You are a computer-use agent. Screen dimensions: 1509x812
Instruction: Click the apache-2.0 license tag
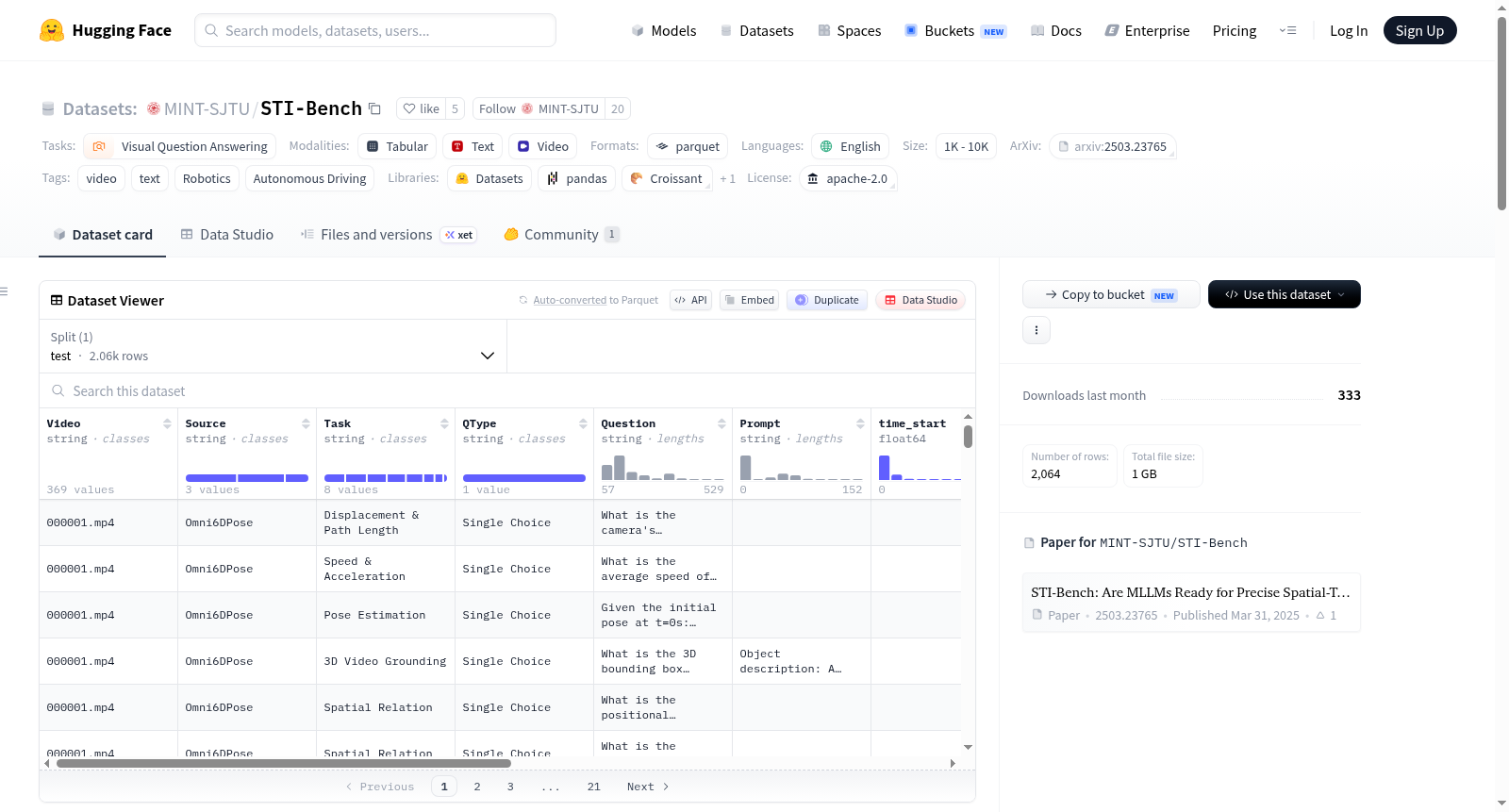(x=847, y=178)
